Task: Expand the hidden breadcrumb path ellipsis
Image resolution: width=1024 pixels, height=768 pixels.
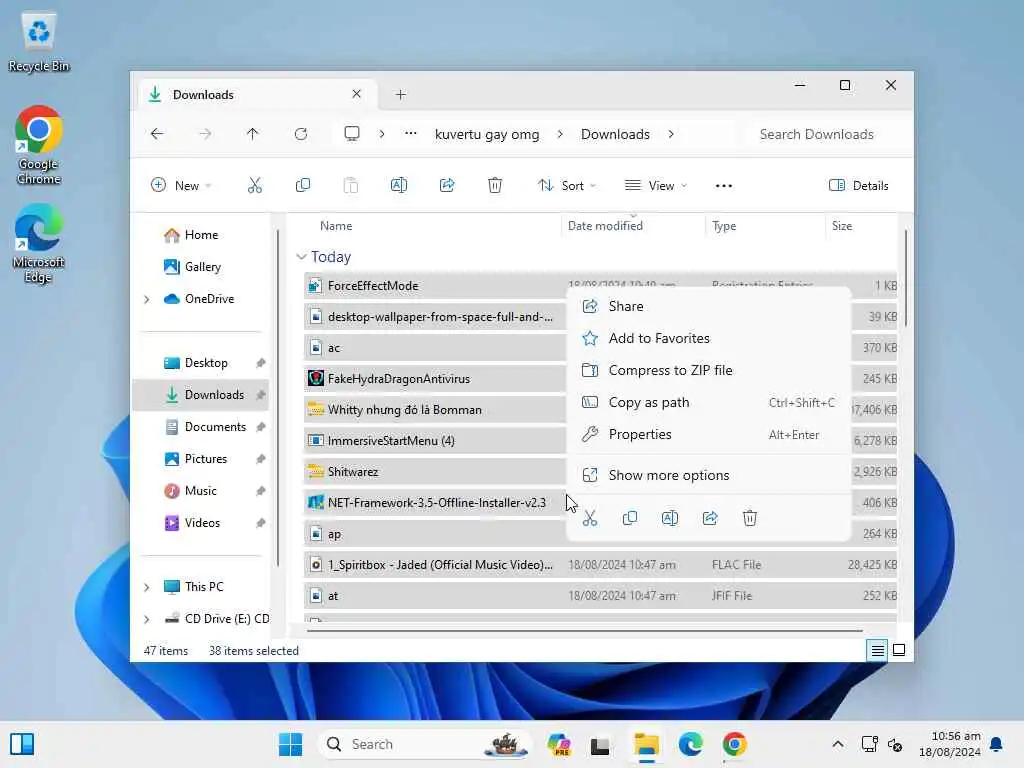Action: (410, 134)
